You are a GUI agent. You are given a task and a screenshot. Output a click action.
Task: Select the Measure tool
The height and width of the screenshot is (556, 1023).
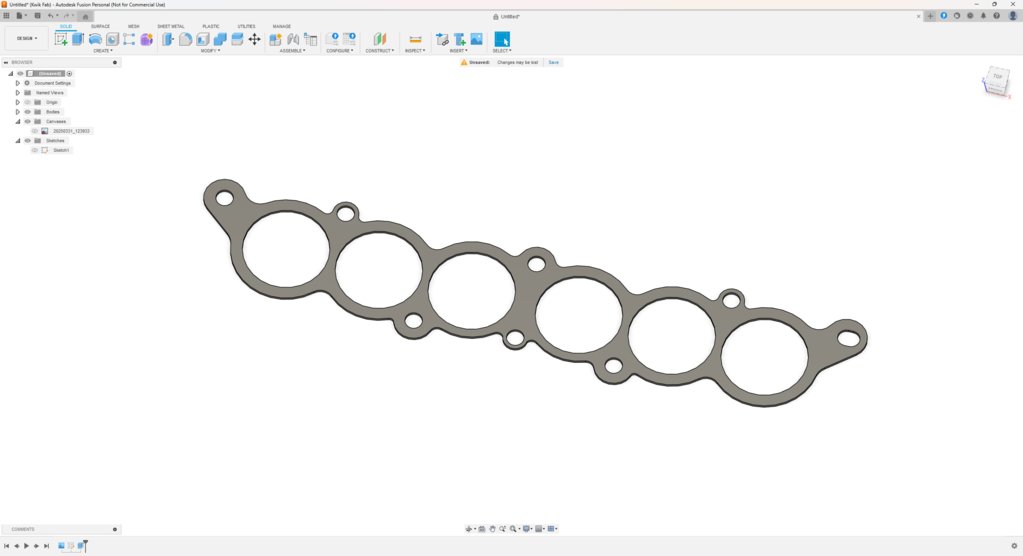pyautogui.click(x=415, y=39)
